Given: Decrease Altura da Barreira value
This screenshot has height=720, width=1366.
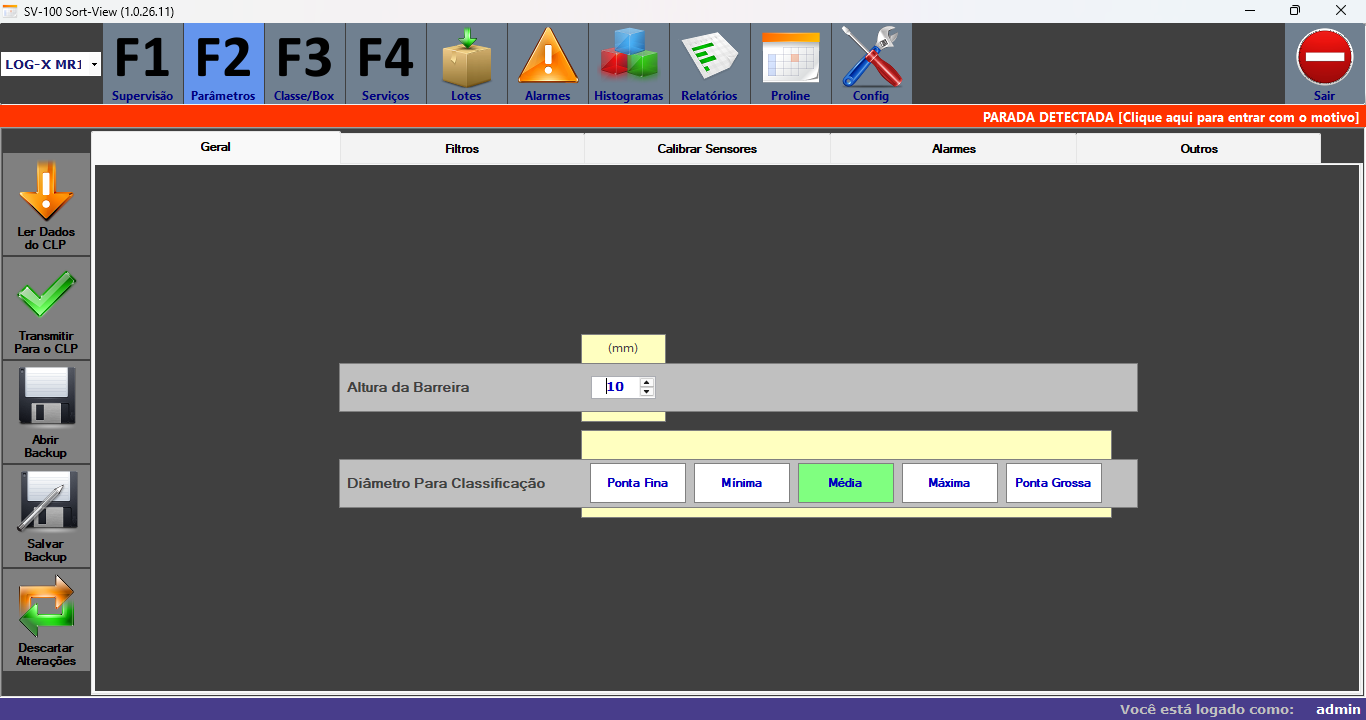Looking at the screenshot, I should point(647,392).
